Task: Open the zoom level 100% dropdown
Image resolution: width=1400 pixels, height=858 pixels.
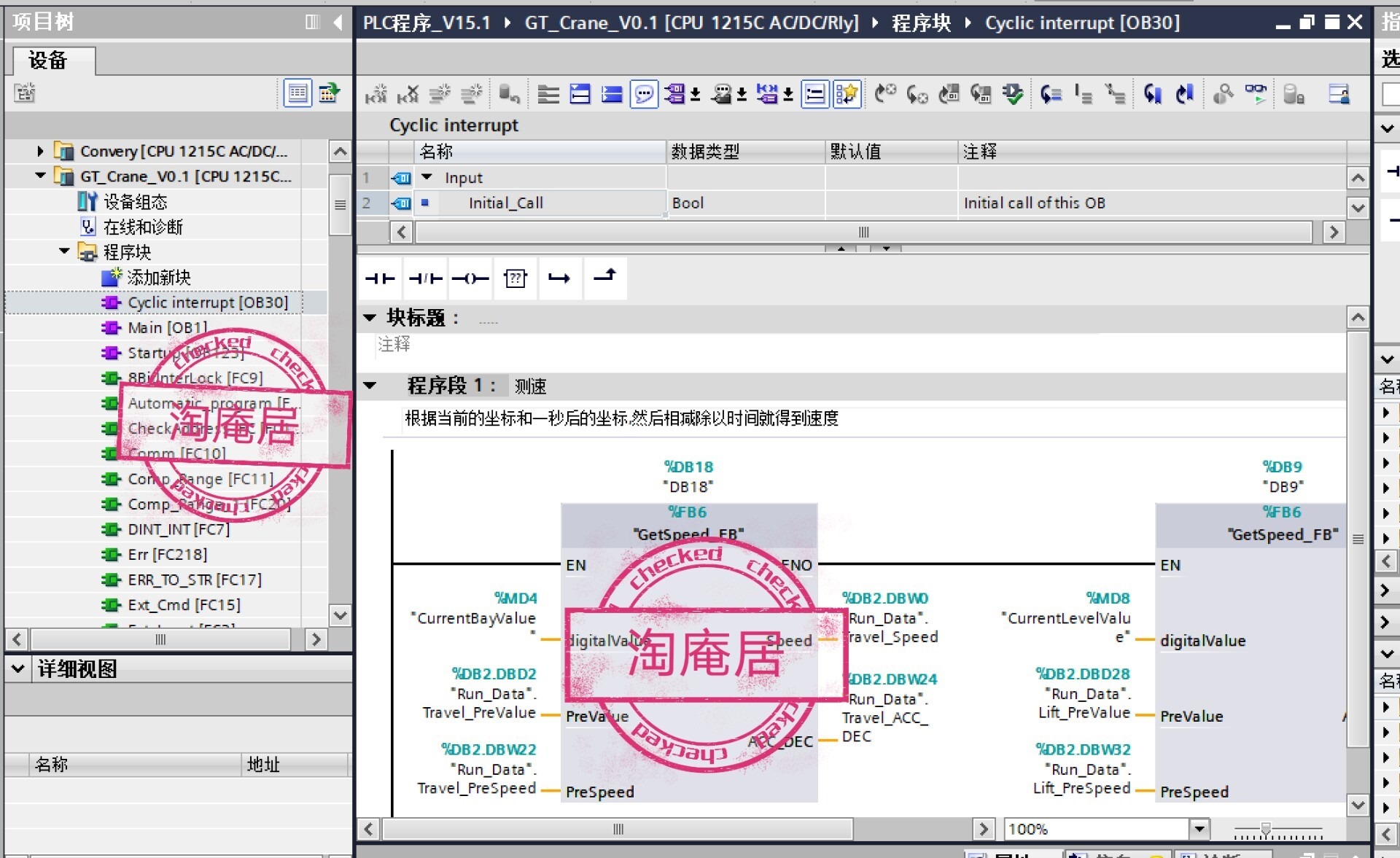Action: click(1199, 829)
